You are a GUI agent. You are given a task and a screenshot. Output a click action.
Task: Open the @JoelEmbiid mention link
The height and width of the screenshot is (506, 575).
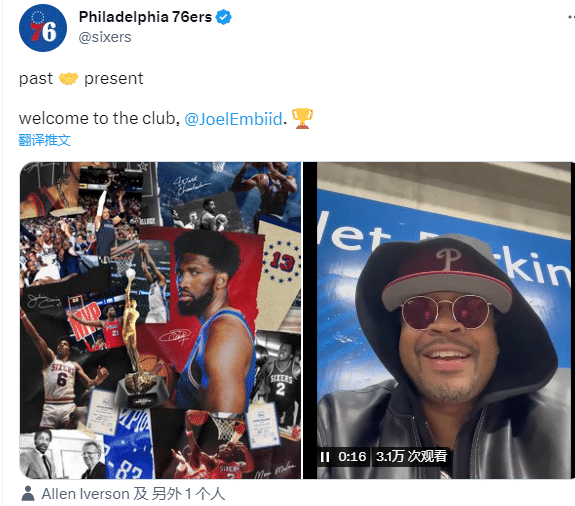pyautogui.click(x=233, y=119)
